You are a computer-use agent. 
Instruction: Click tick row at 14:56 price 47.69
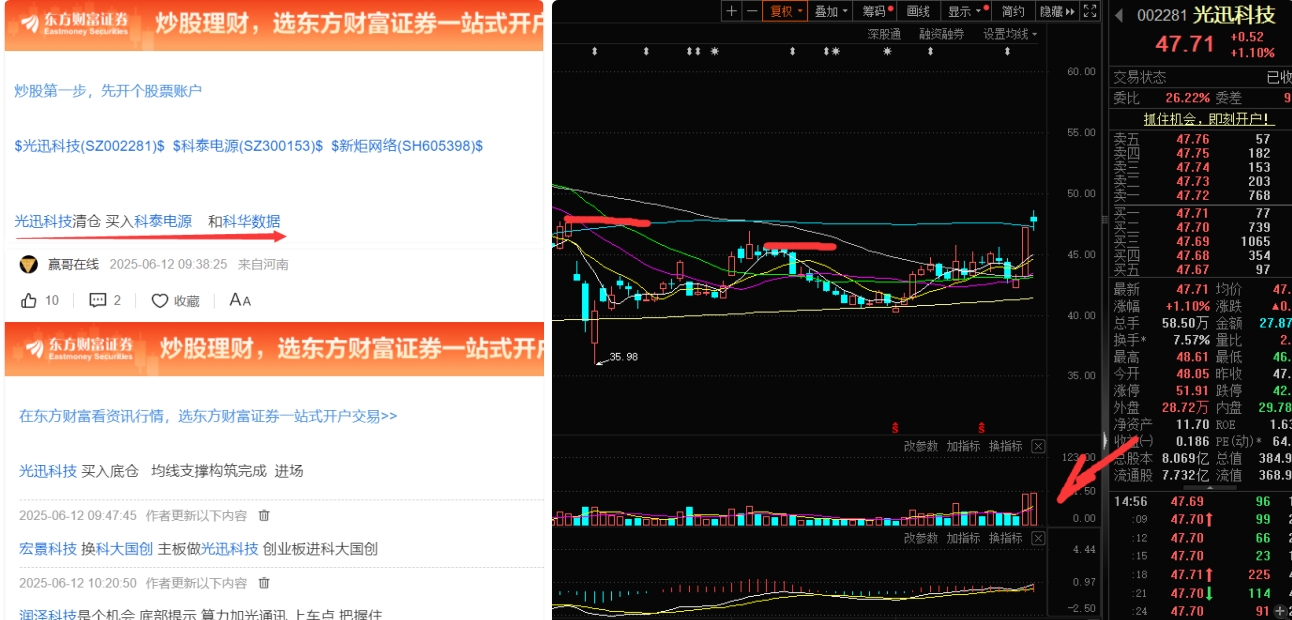[1201, 501]
